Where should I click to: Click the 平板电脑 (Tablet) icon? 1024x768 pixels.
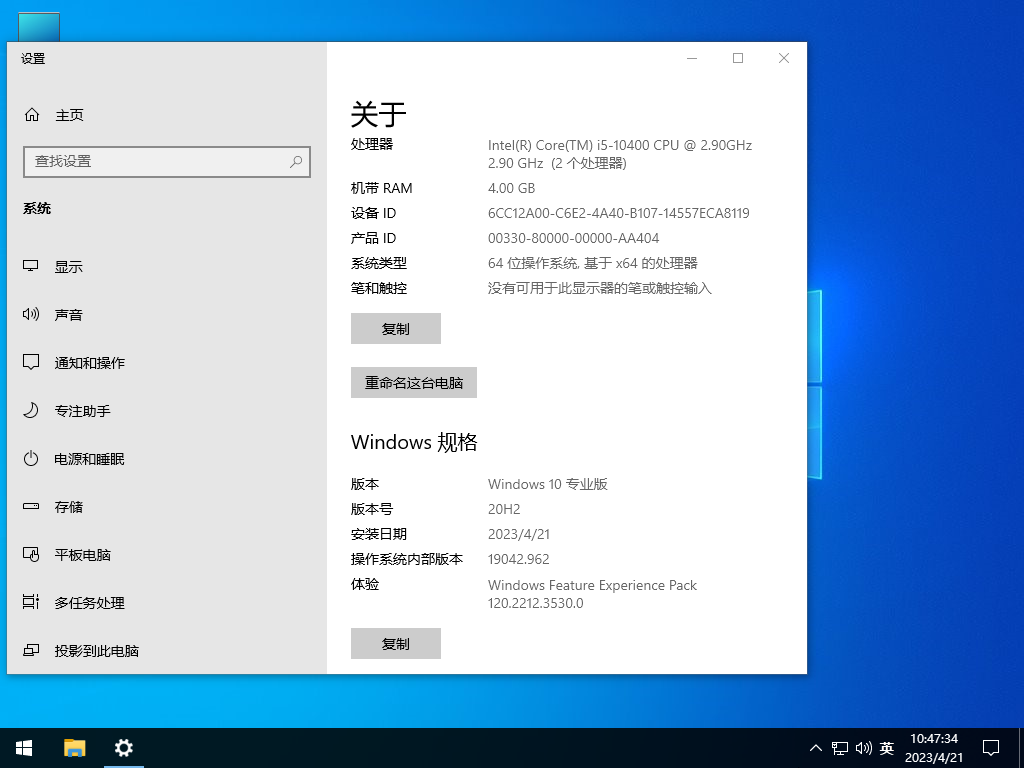[x=31, y=555]
